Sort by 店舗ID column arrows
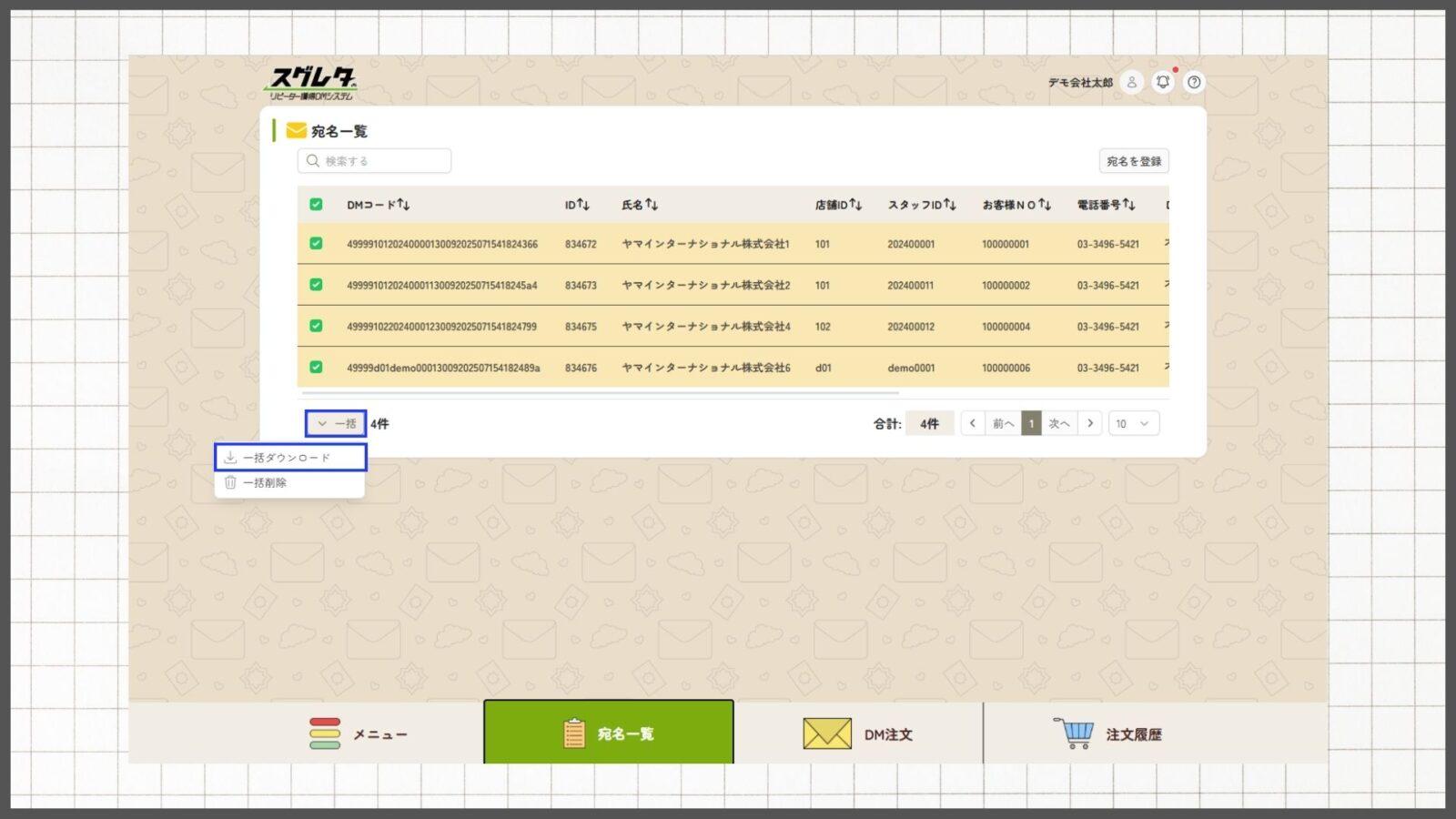Viewport: 1456px width, 819px height. coord(855,205)
